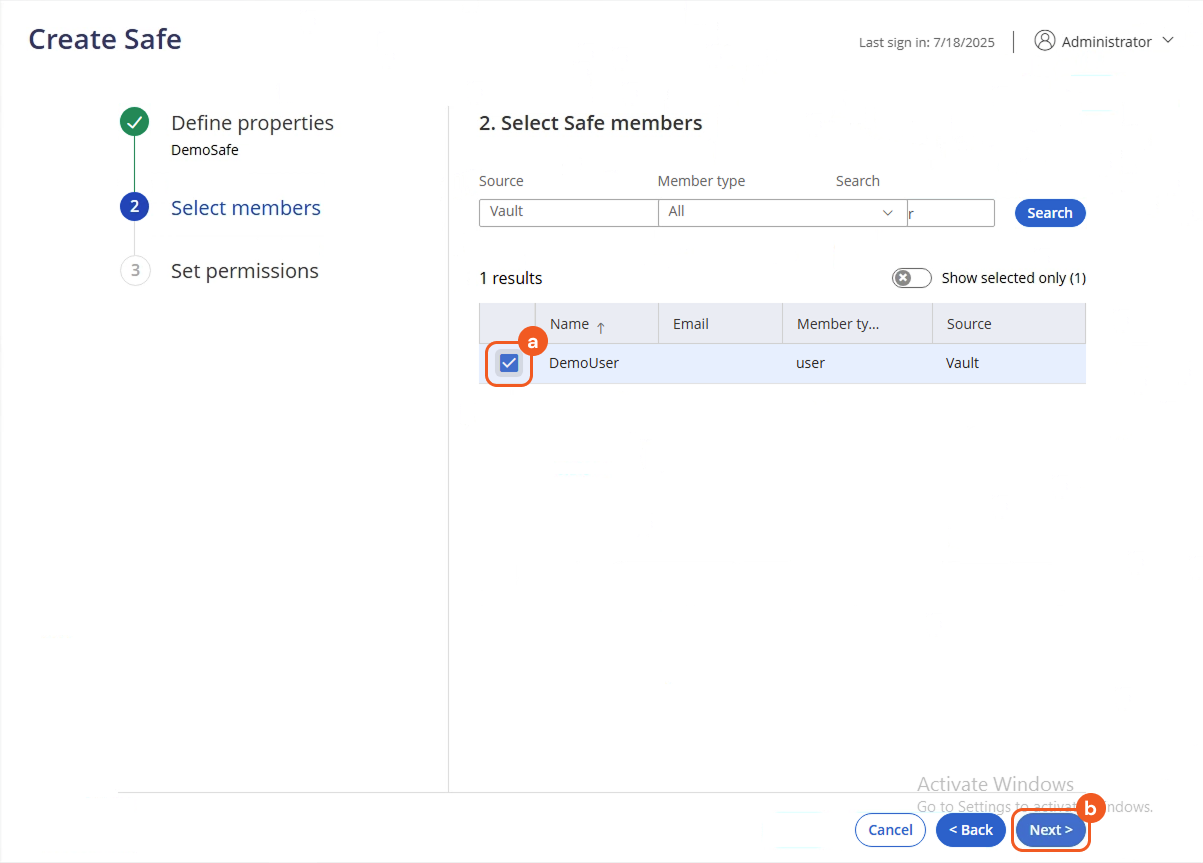Click the Cancel button

click(x=890, y=830)
